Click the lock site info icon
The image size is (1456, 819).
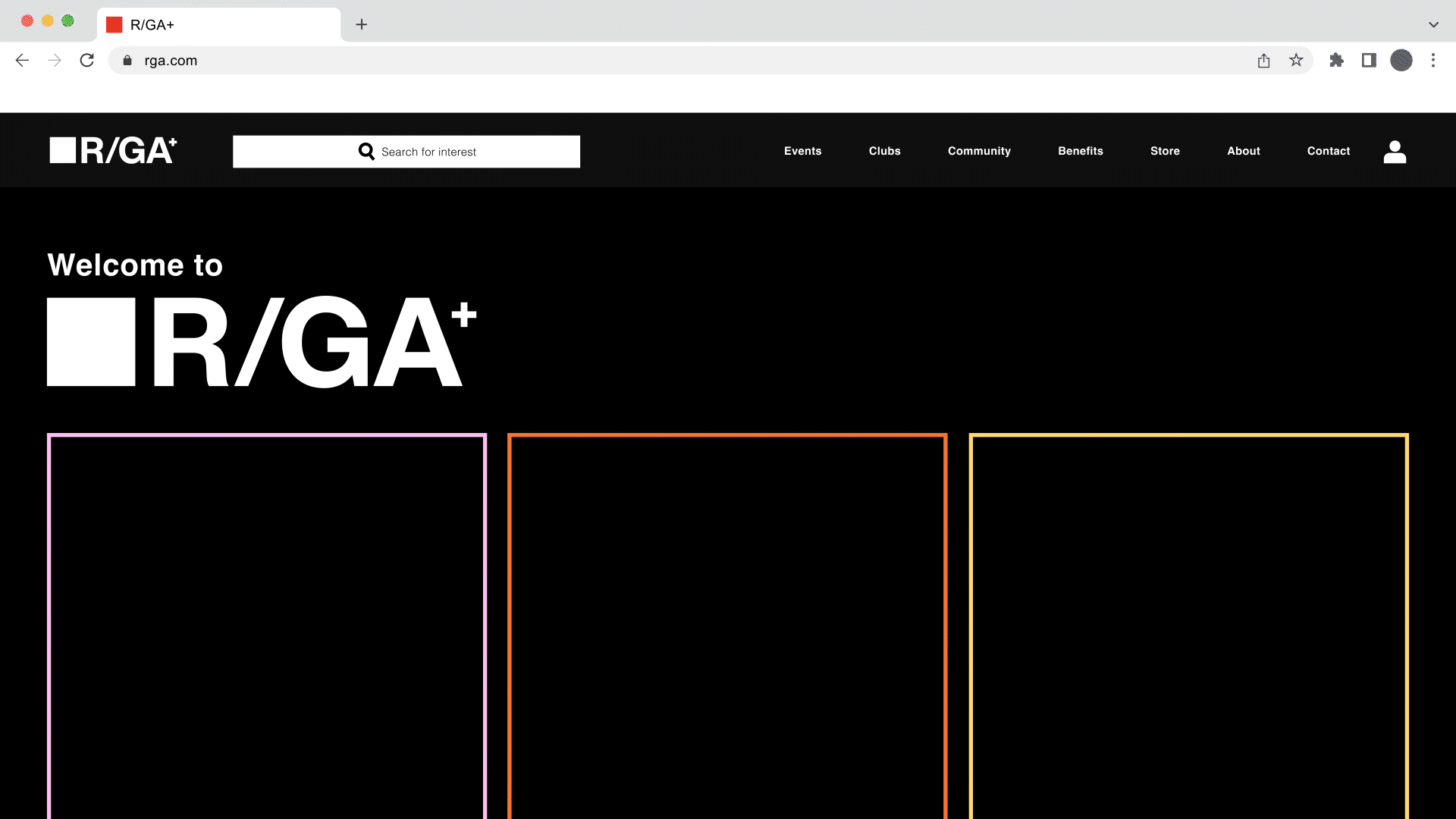pos(127,61)
